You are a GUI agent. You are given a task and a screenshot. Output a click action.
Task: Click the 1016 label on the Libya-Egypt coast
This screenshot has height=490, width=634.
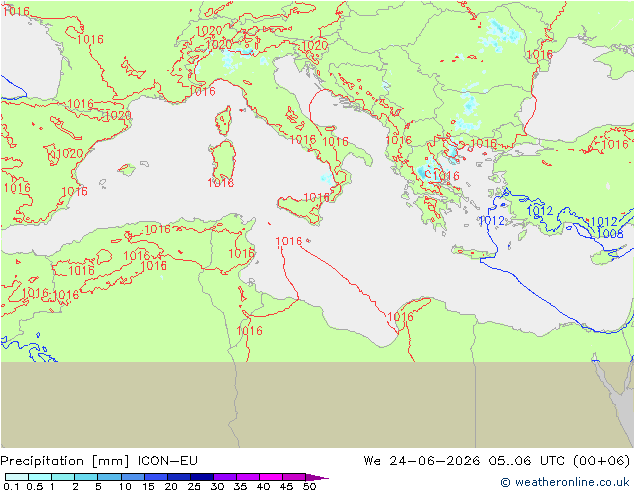pyautogui.click(x=401, y=317)
